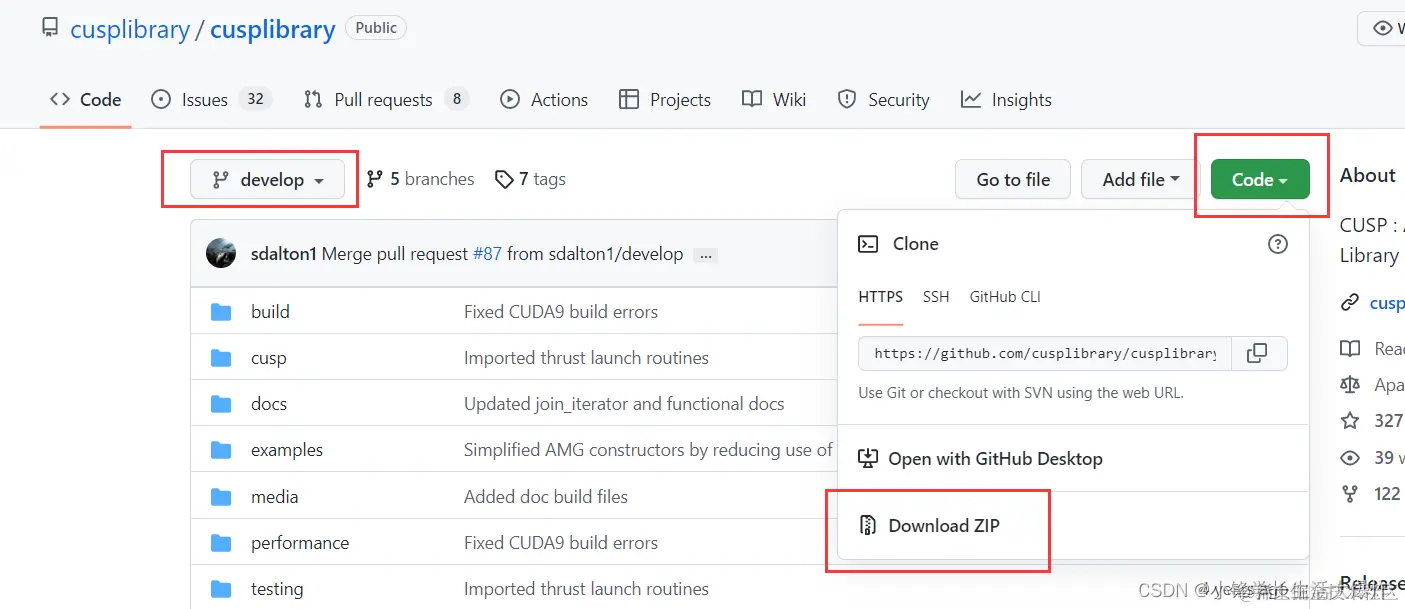This screenshot has width=1405, height=609.
Task: Select the HTTPS clone tab
Action: pos(881,297)
